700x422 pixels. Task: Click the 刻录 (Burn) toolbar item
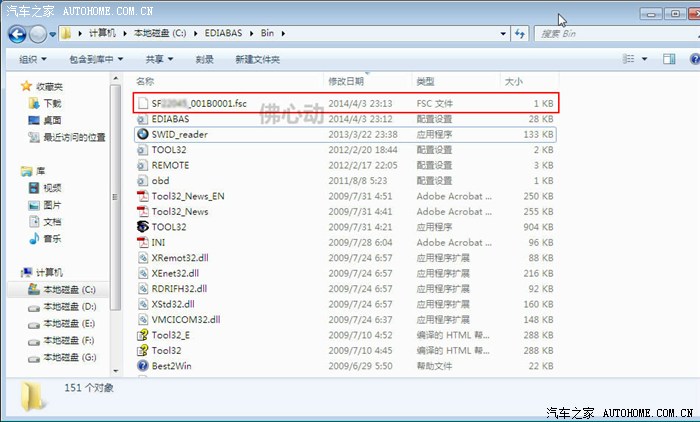205,59
